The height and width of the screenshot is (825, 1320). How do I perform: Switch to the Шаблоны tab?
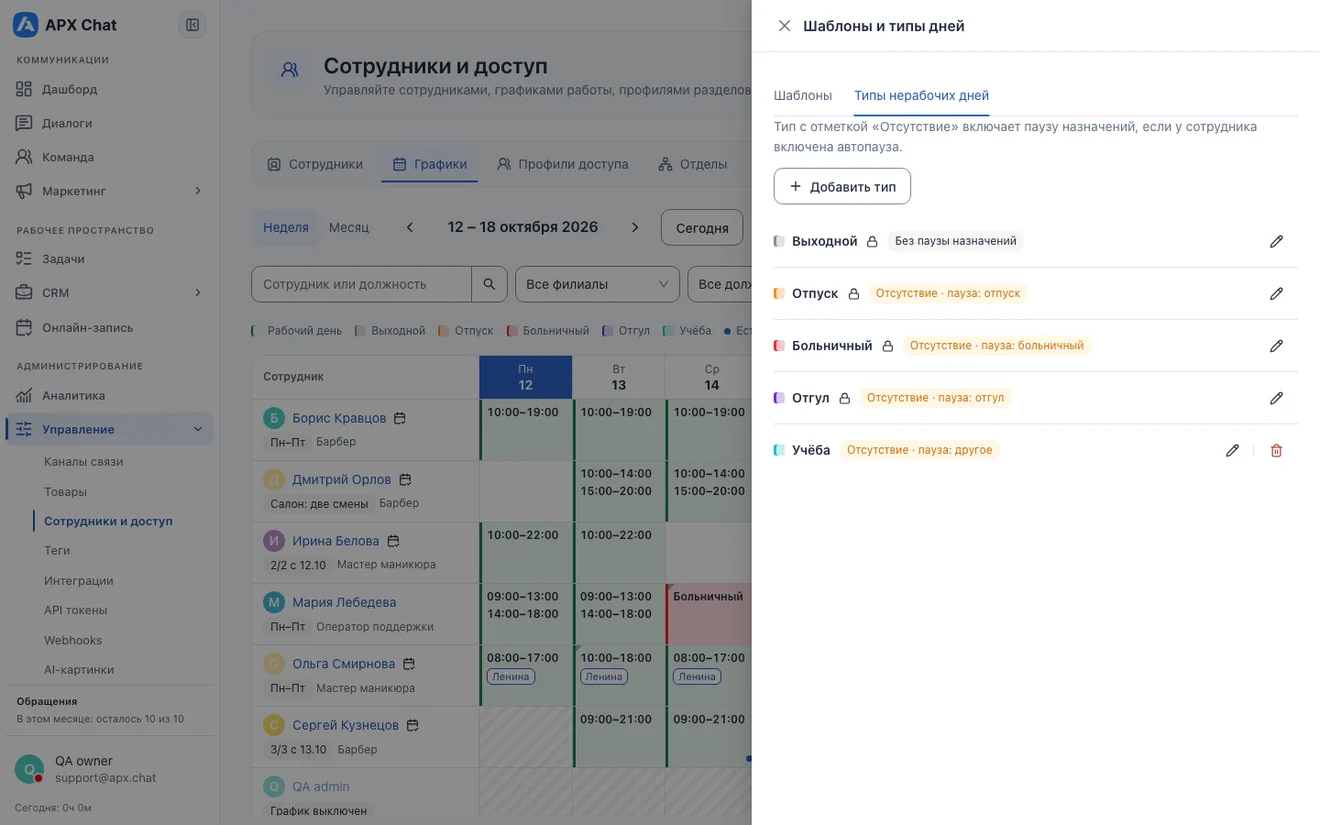803,95
